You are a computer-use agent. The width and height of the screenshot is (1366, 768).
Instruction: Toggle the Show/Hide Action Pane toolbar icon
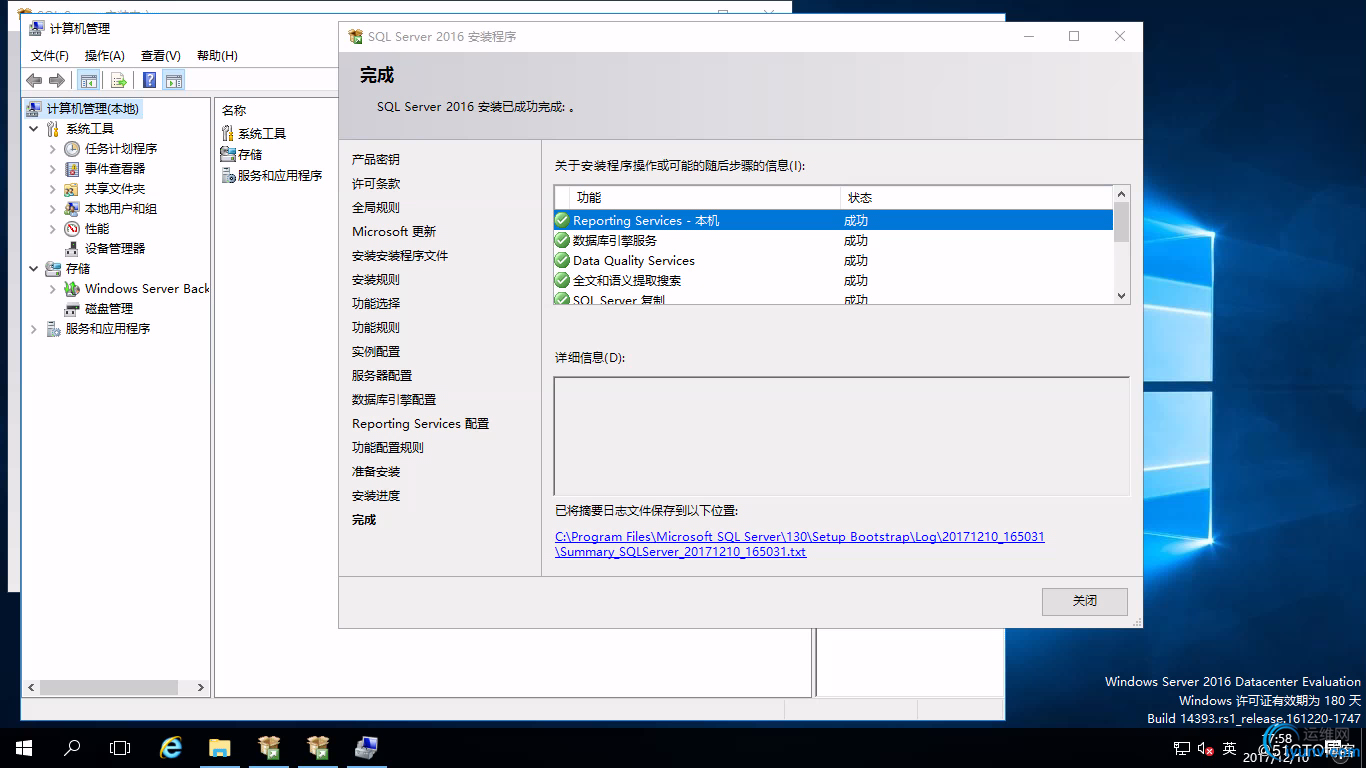174,81
